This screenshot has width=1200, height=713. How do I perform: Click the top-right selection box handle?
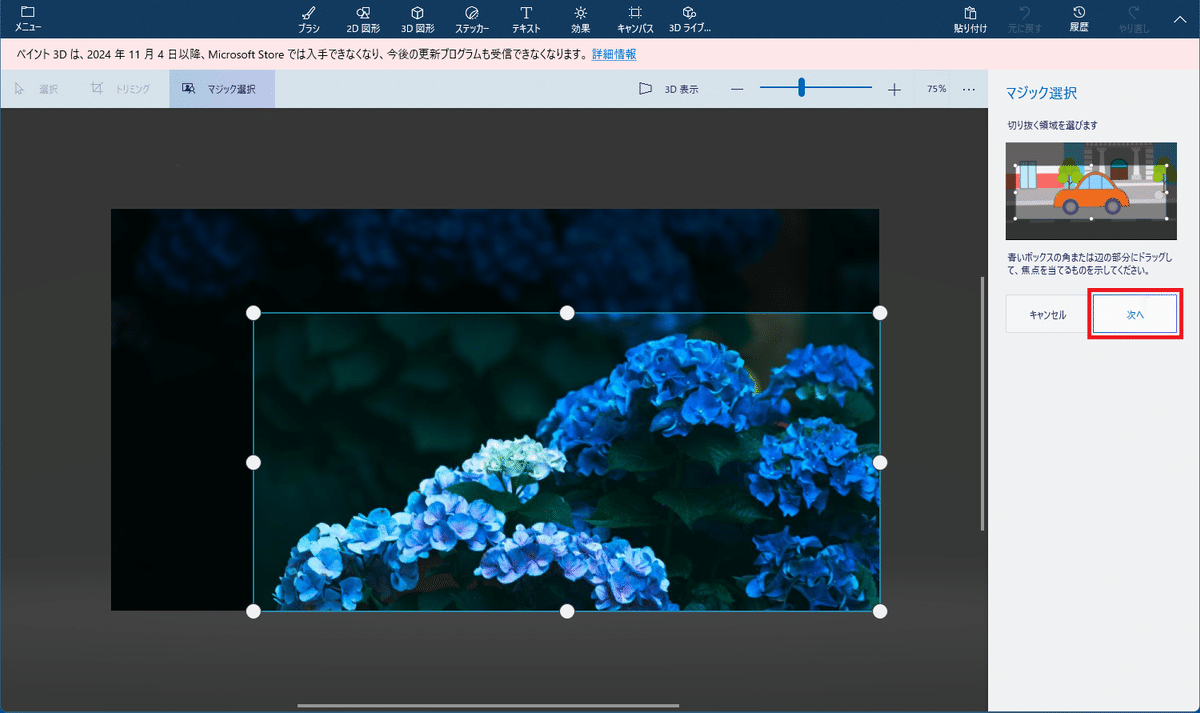[880, 313]
